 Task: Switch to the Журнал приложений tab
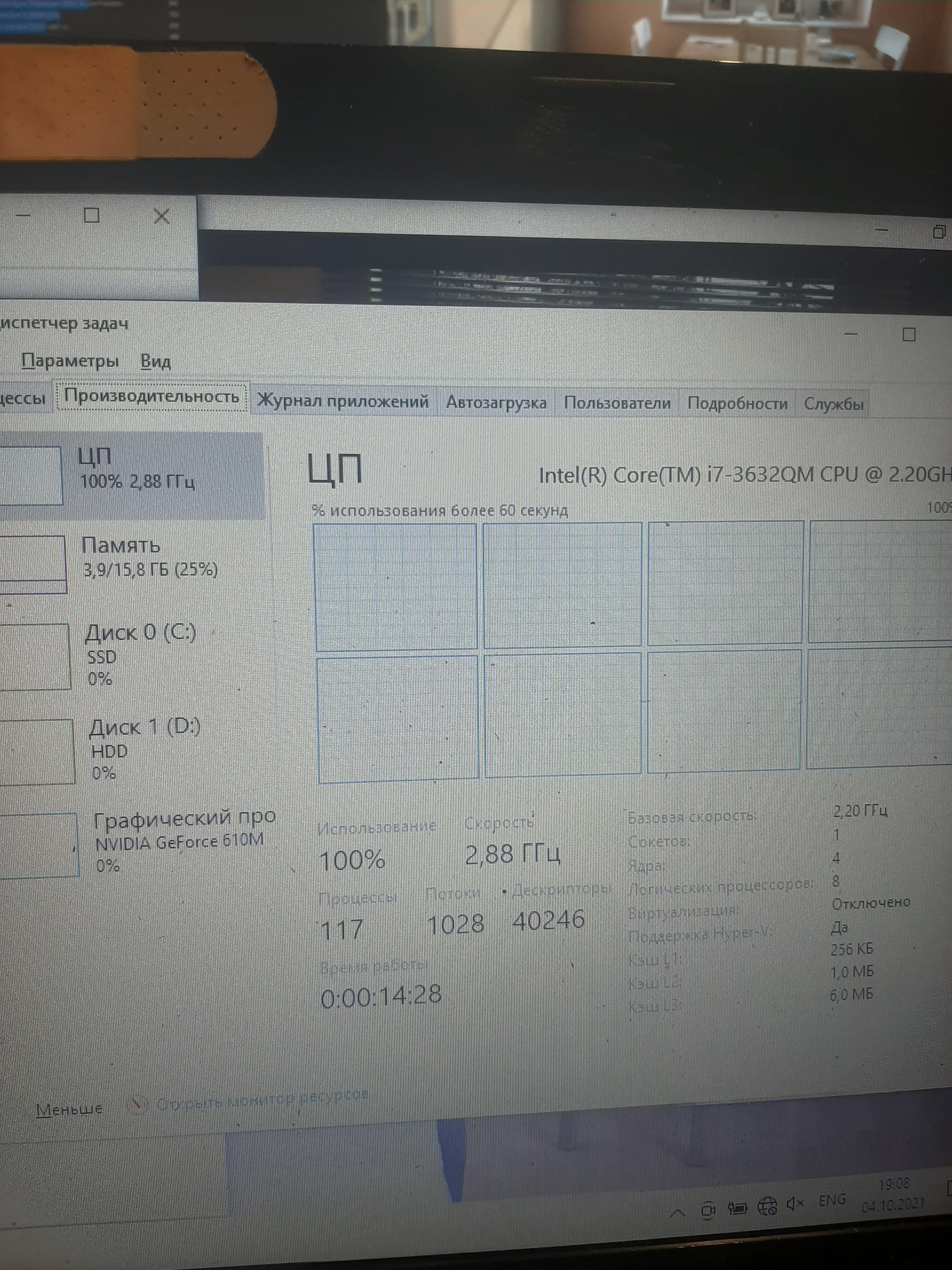pos(343,401)
